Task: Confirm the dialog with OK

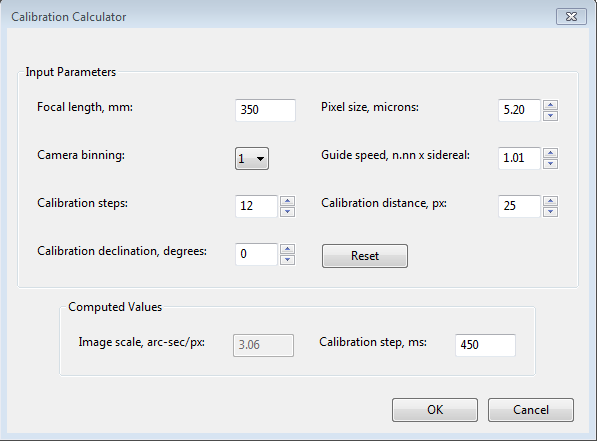Action: [x=435, y=410]
